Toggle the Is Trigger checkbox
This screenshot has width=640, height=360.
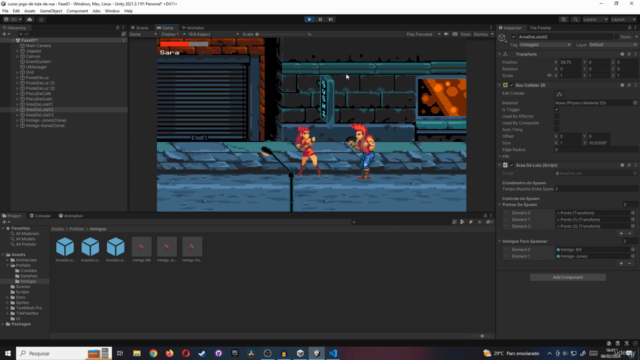click(x=556, y=110)
